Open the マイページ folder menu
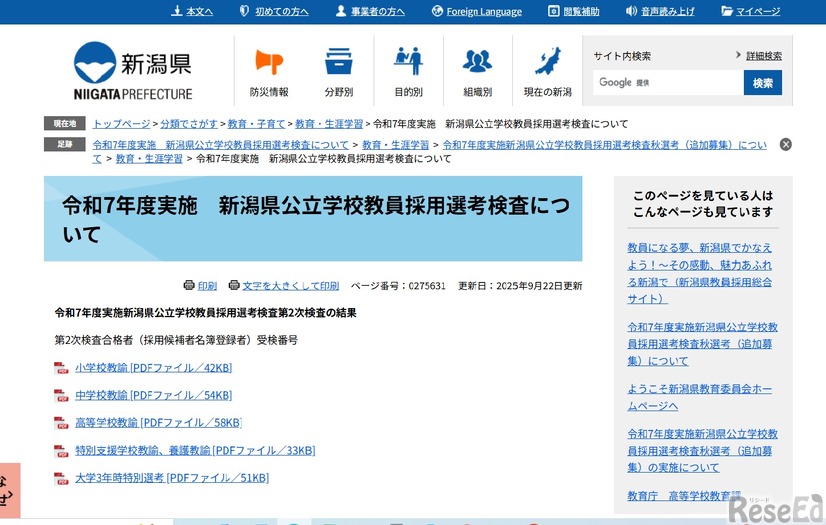 click(x=751, y=11)
